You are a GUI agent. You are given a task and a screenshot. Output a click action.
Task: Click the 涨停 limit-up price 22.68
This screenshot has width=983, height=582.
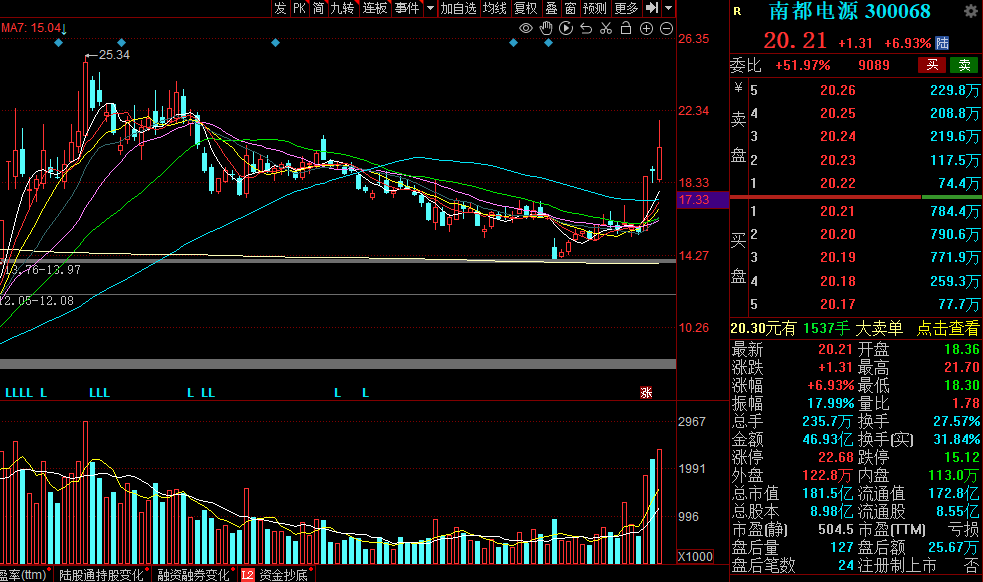click(x=836, y=457)
